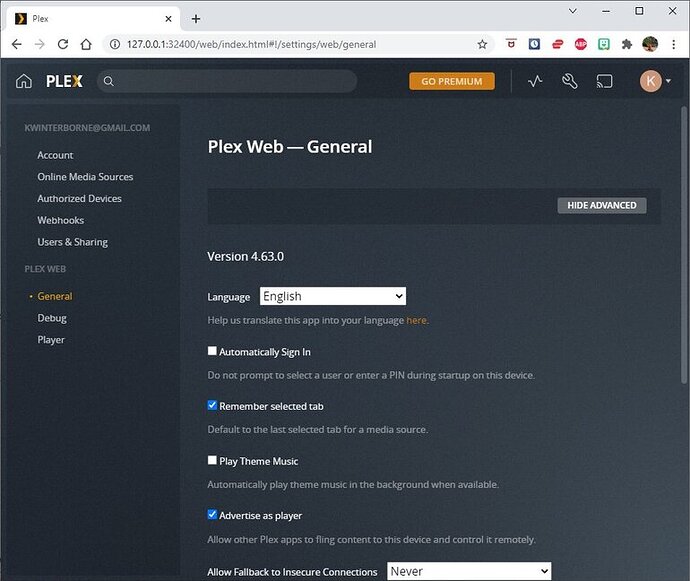This screenshot has height=581, width=690.
Task: Open Account settings
Action: point(55,155)
